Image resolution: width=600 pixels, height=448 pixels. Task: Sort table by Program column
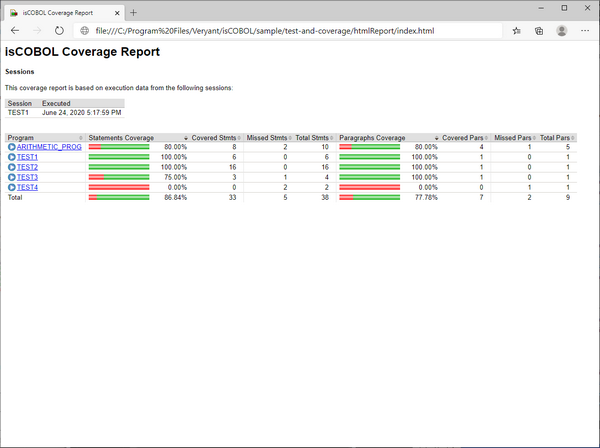tap(45, 138)
